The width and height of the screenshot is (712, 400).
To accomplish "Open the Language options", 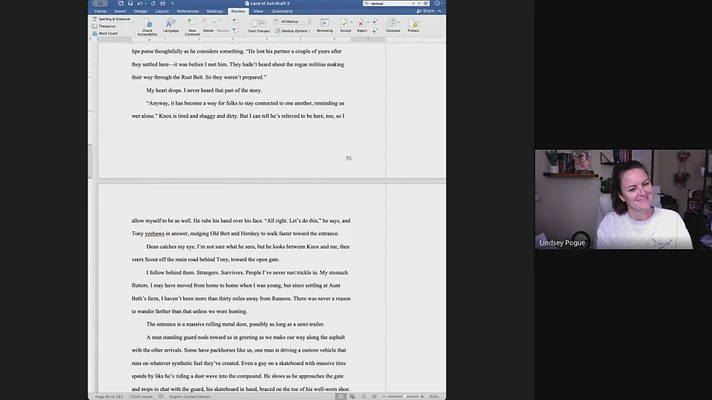I will [171, 26].
